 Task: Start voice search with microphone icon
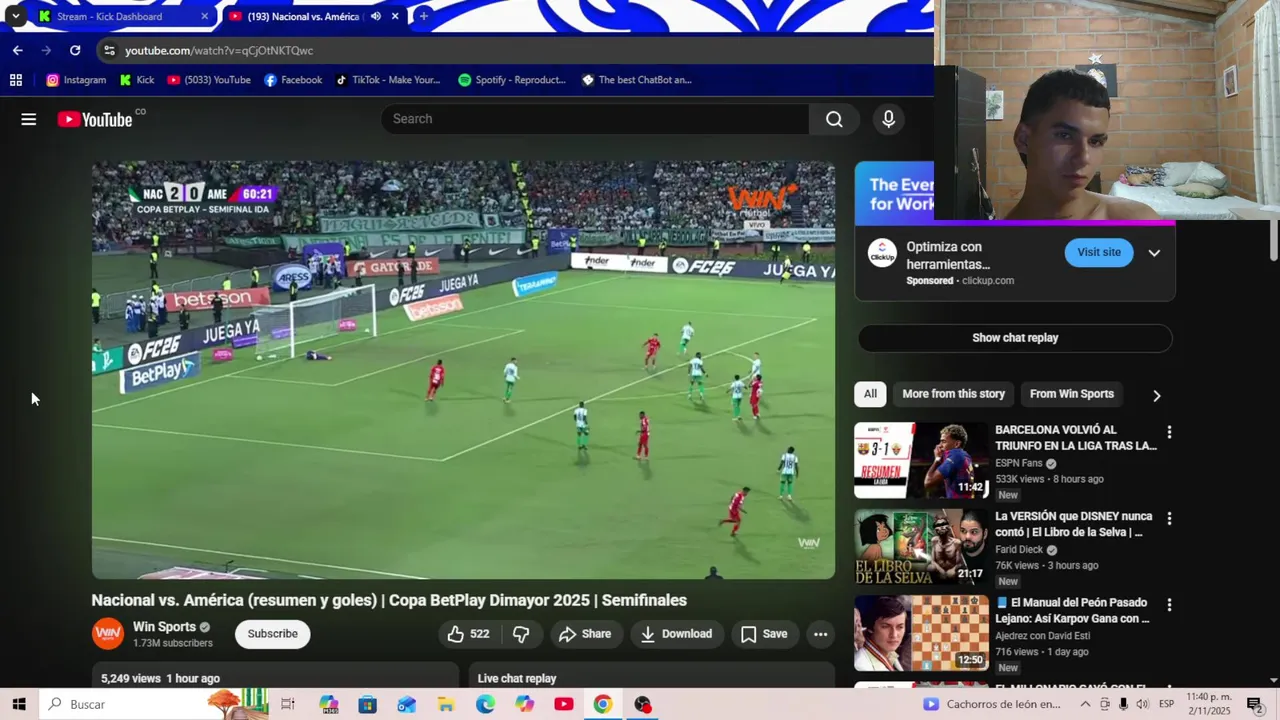pos(888,119)
